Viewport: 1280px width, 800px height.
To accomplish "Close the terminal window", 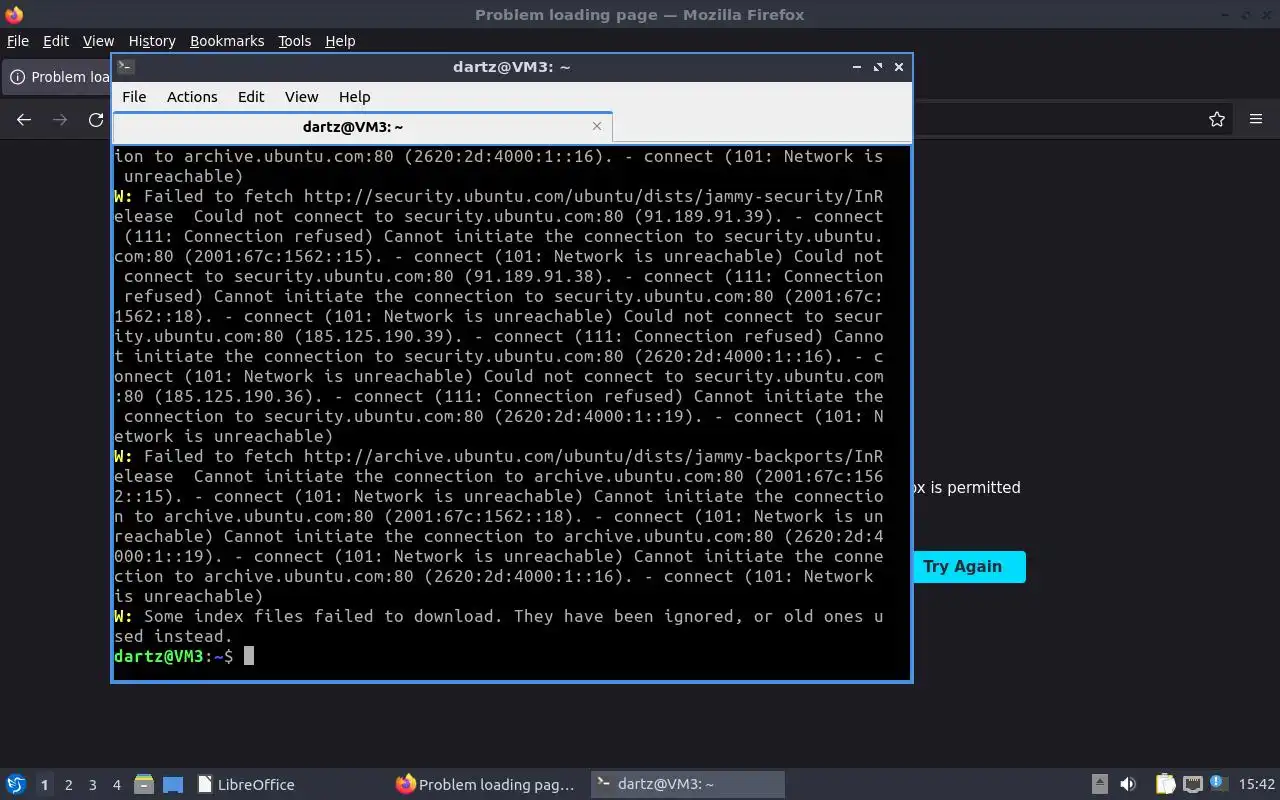I will pyautogui.click(x=899, y=67).
